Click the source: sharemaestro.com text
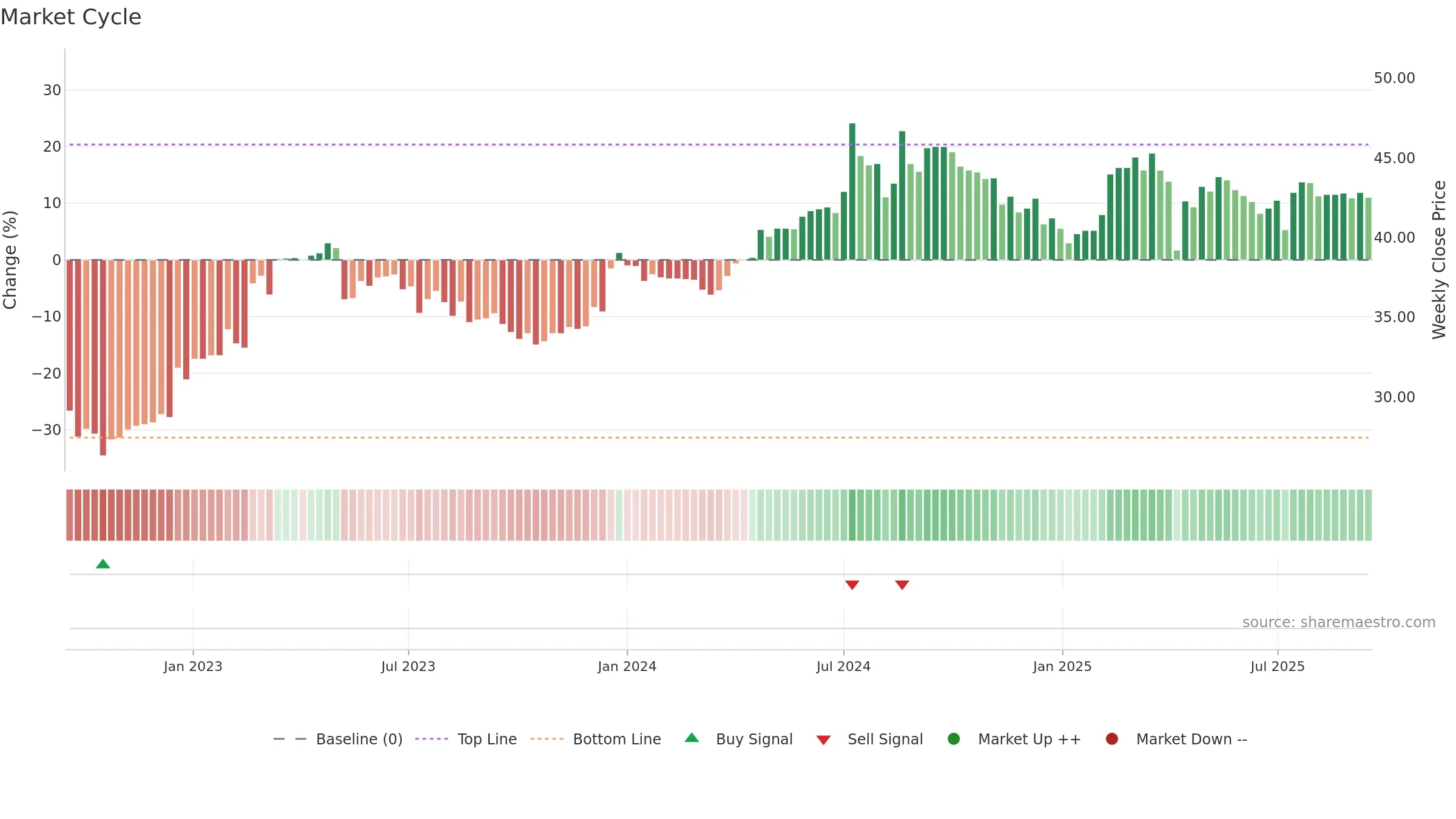The width and height of the screenshot is (1456, 819). [1339, 622]
